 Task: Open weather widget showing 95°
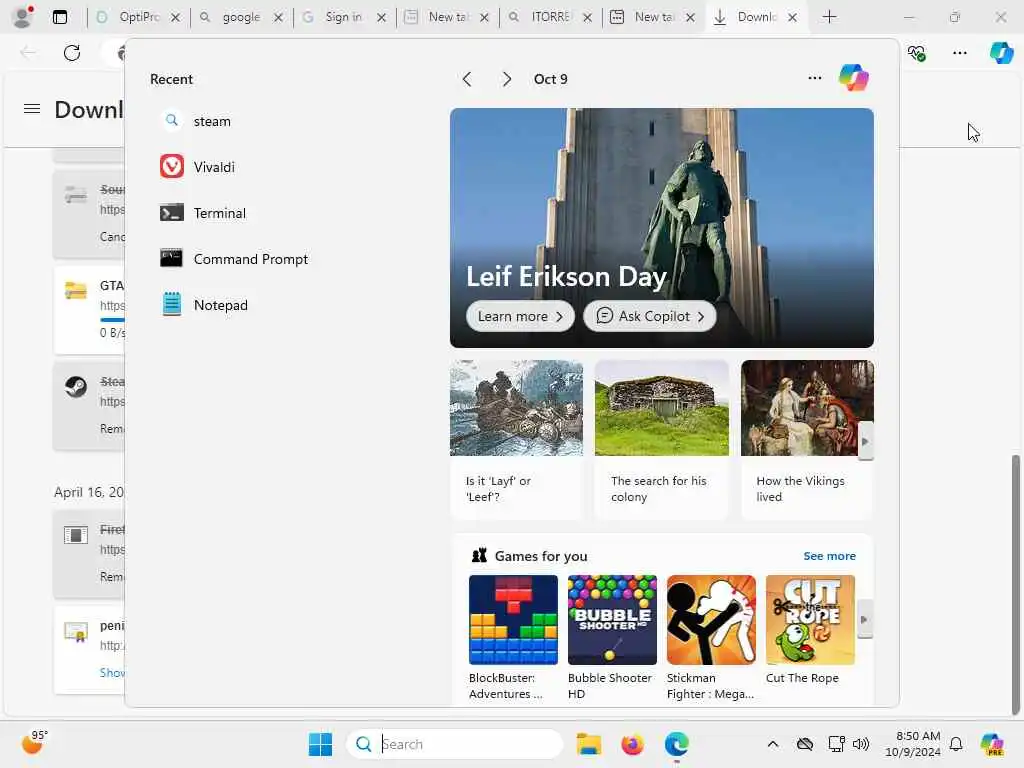coord(33,743)
